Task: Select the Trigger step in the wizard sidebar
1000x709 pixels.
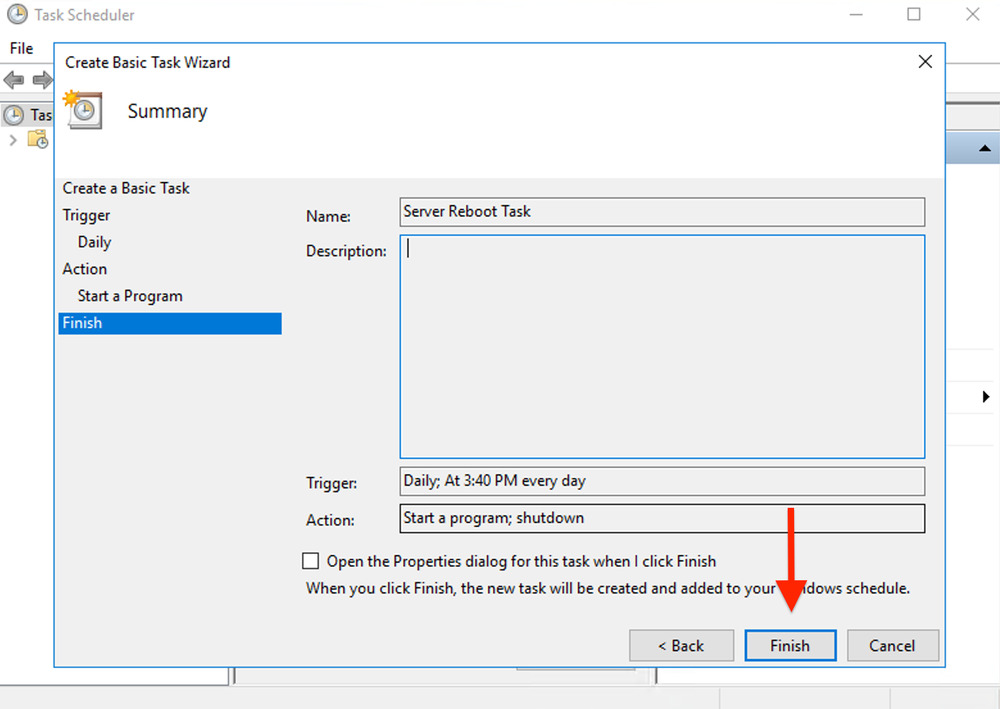Action: pos(86,215)
